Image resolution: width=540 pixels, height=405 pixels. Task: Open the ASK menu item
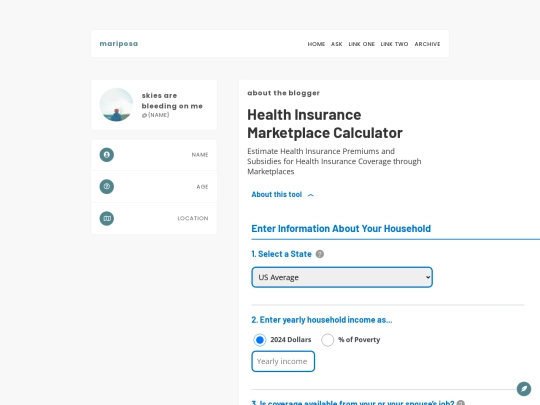click(x=337, y=44)
